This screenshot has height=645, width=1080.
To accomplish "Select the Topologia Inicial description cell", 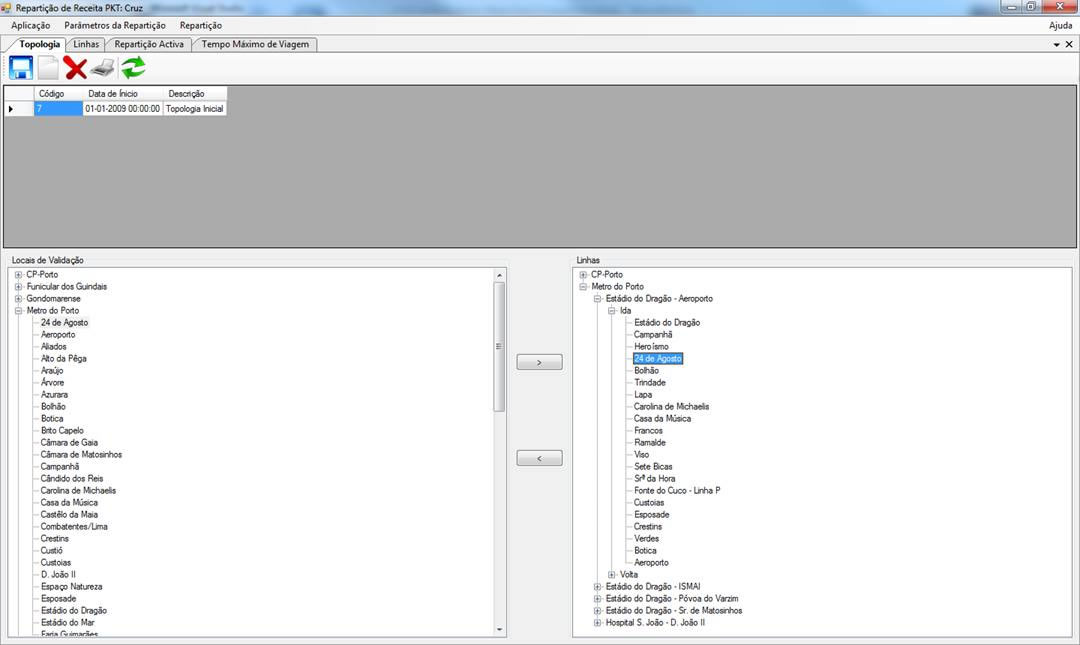I will (194, 109).
